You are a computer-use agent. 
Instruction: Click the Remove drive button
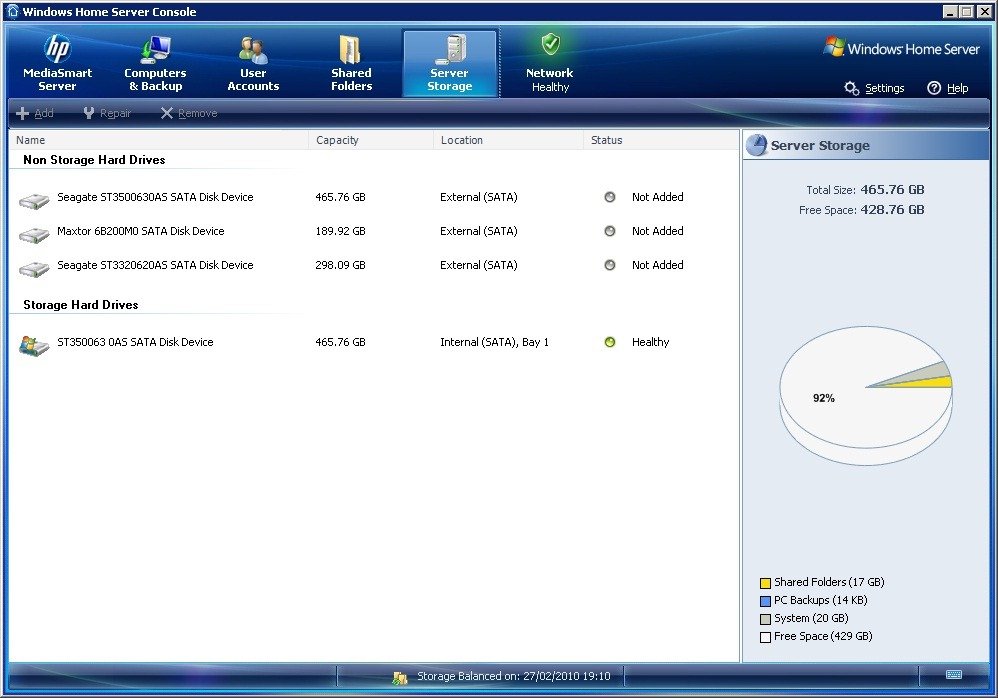coord(189,113)
